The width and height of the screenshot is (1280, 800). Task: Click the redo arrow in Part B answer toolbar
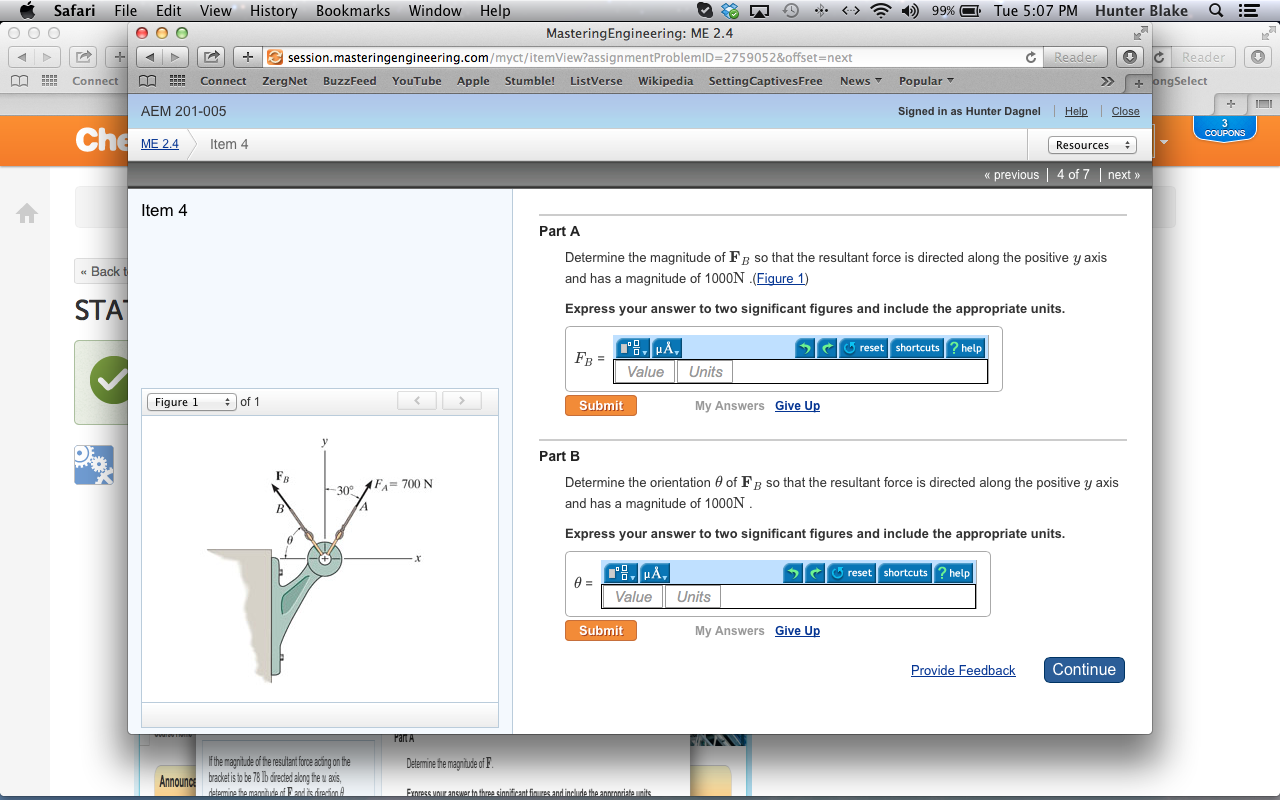coord(815,572)
